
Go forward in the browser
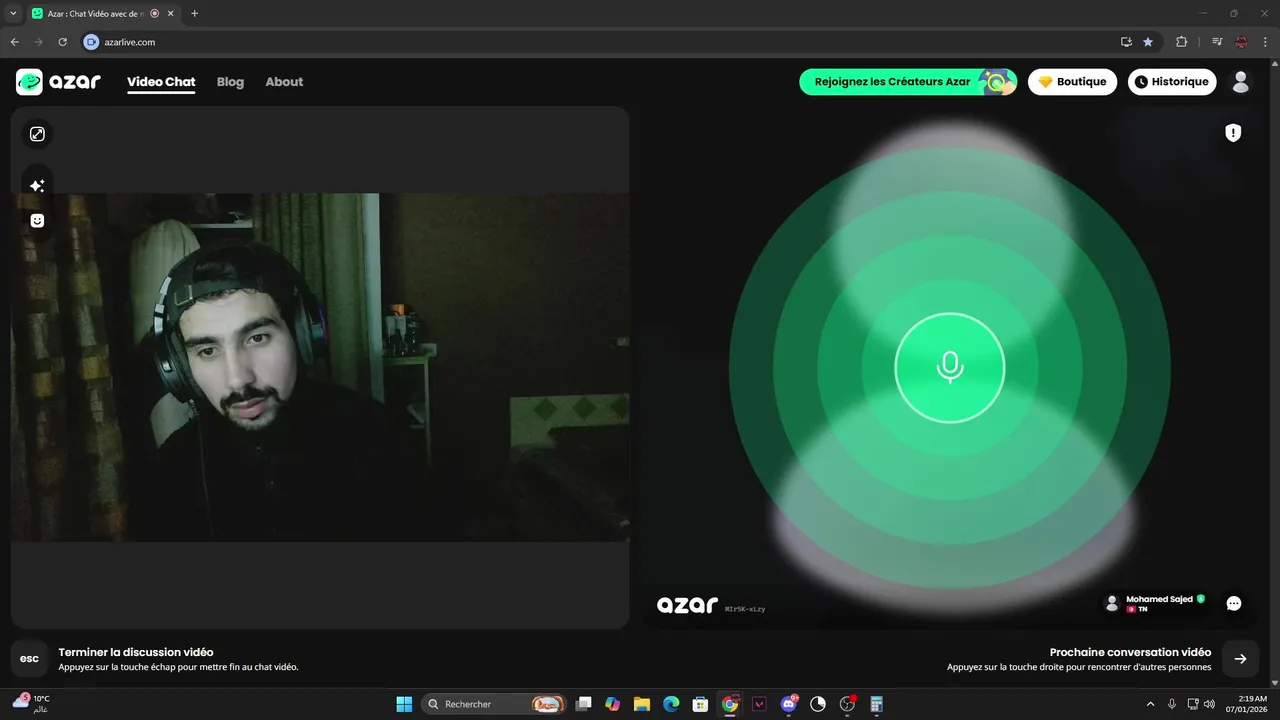click(38, 42)
